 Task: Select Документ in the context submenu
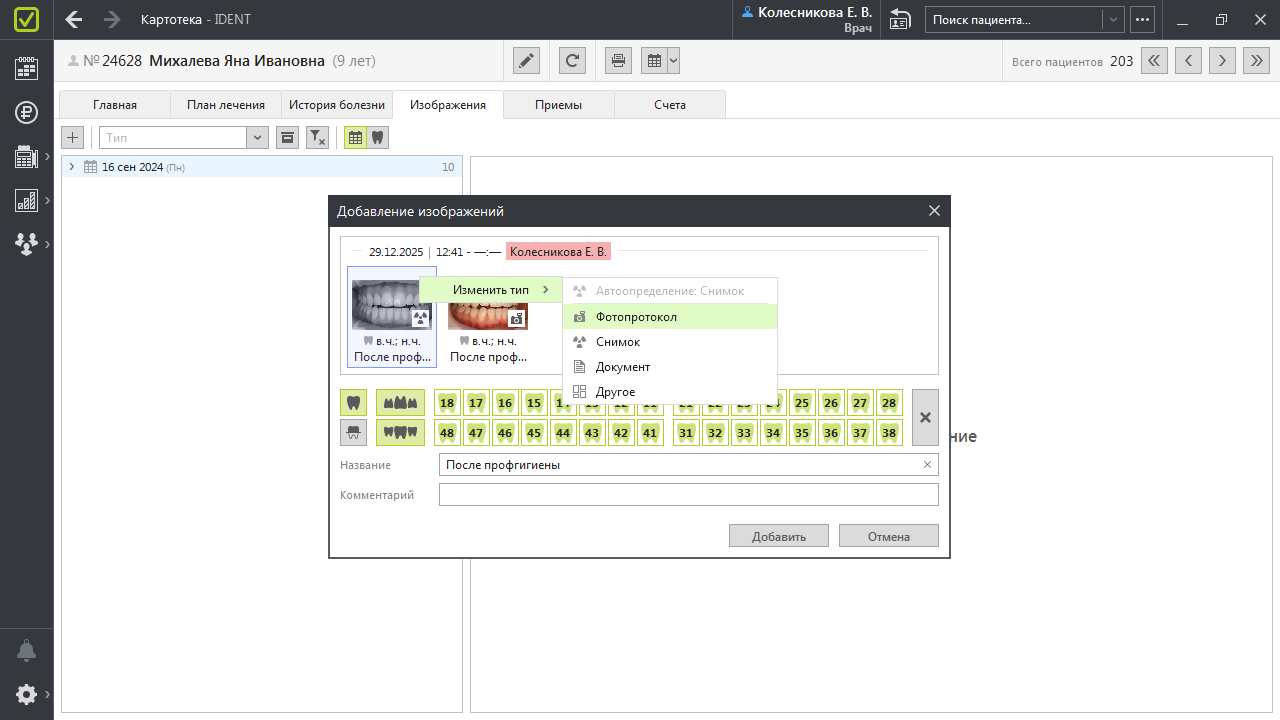pos(622,367)
